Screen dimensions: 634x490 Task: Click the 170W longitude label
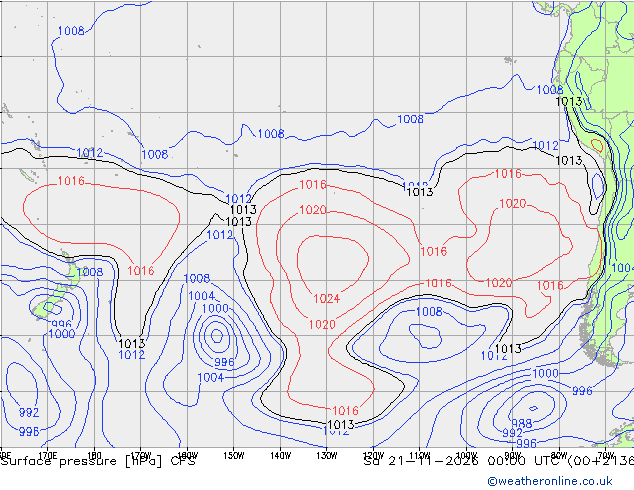[x=141, y=455]
